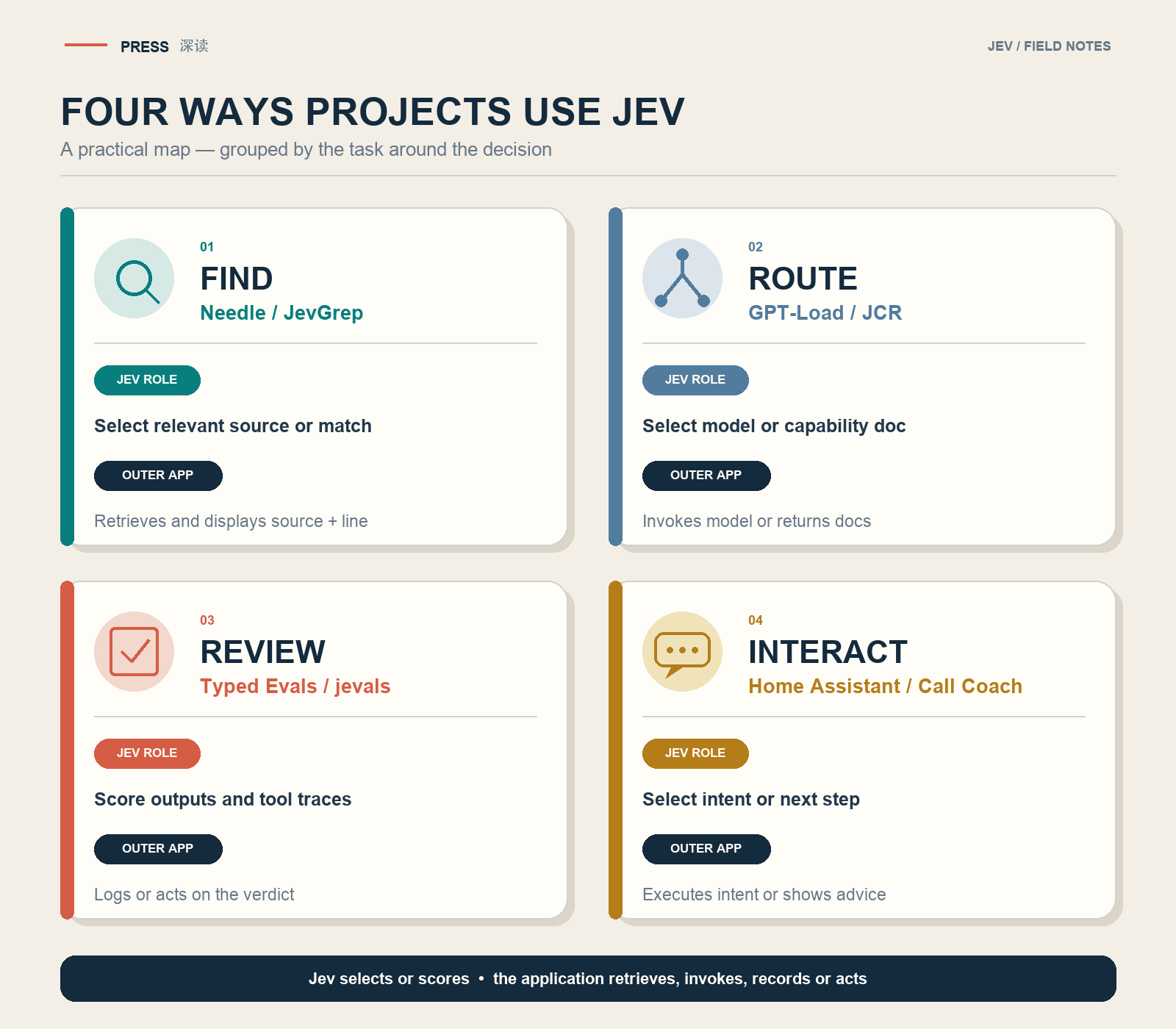Click the number 02 label
The image size is (1176, 1029).
pos(755,247)
